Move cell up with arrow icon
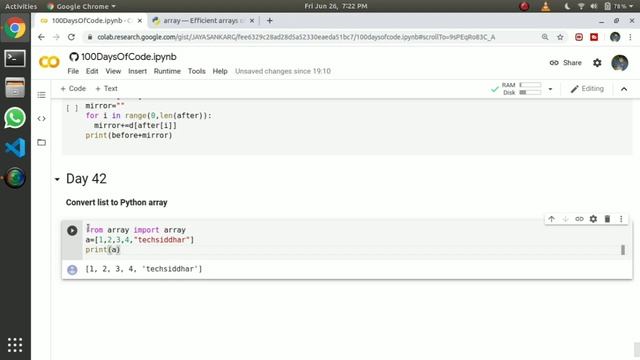Screen dimensions: 640x360 click(x=551, y=219)
